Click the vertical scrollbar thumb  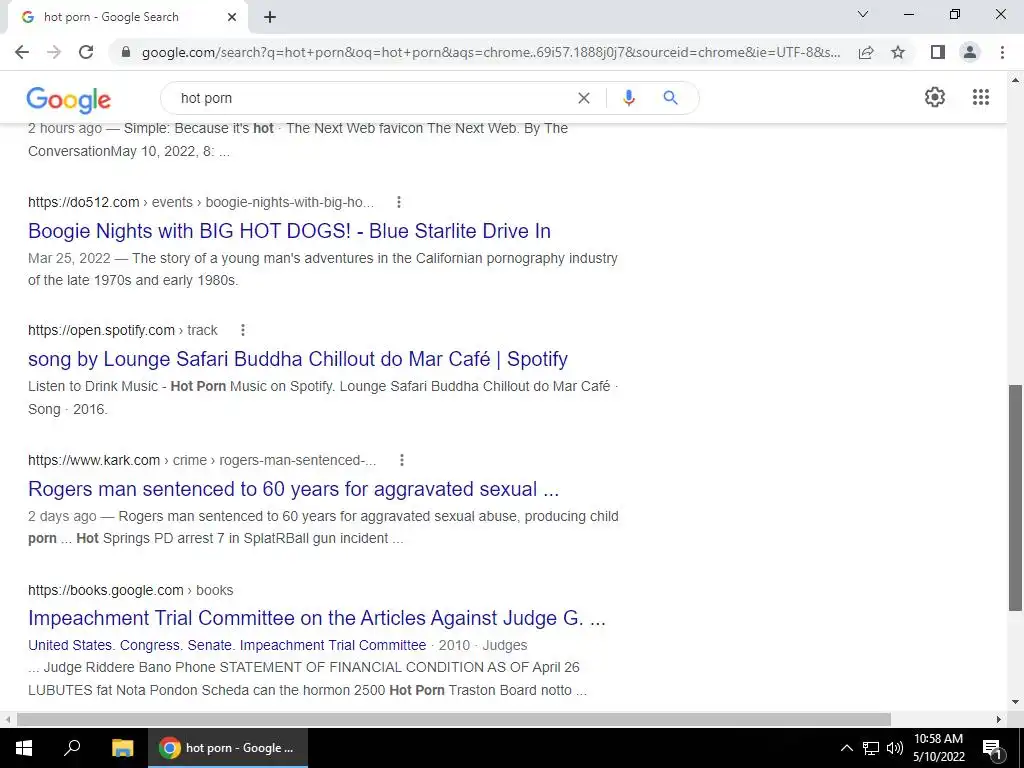(1015, 498)
